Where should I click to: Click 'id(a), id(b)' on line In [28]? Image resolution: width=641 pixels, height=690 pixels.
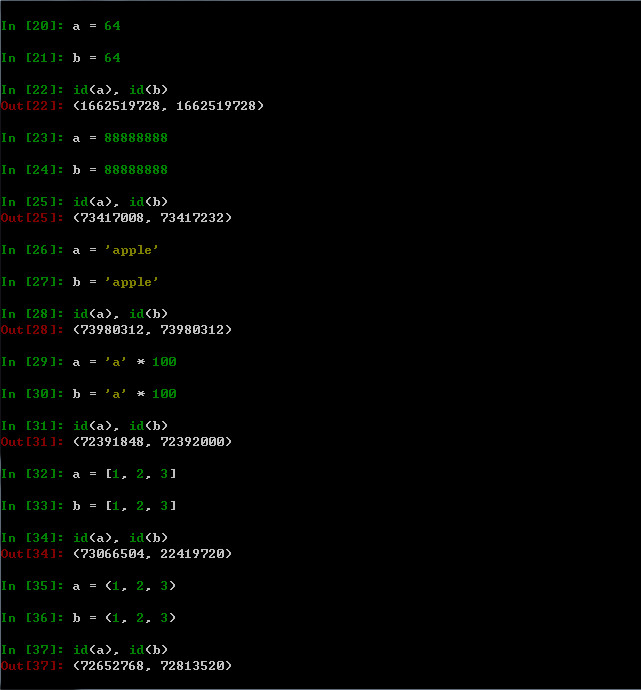120,314
